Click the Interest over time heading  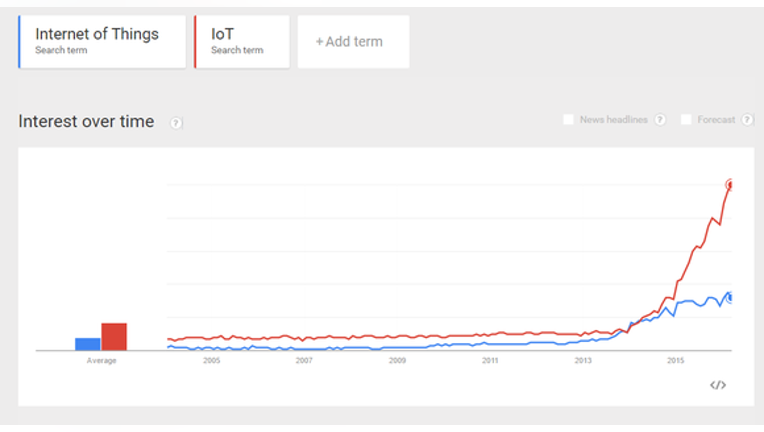tap(86, 121)
